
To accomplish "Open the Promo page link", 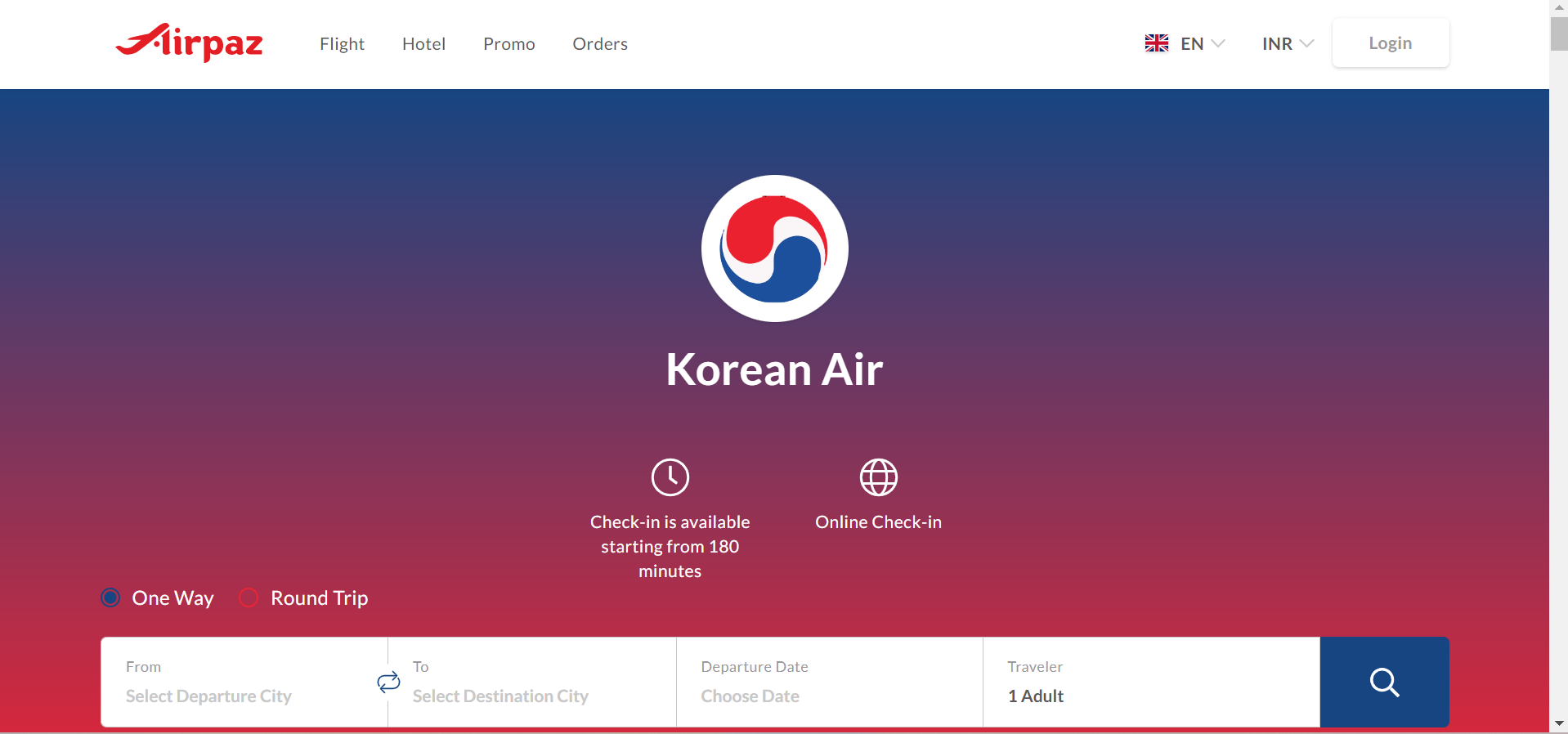I will pos(508,44).
